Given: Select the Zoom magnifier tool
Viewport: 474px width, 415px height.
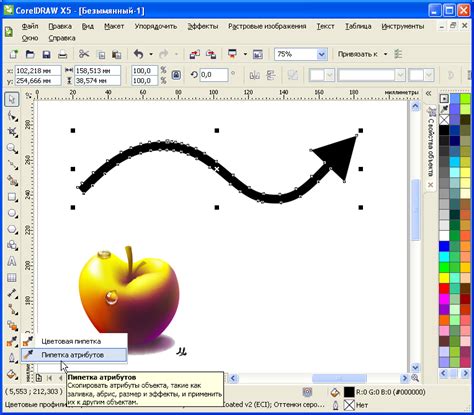Looking at the screenshot, I should click(x=12, y=149).
